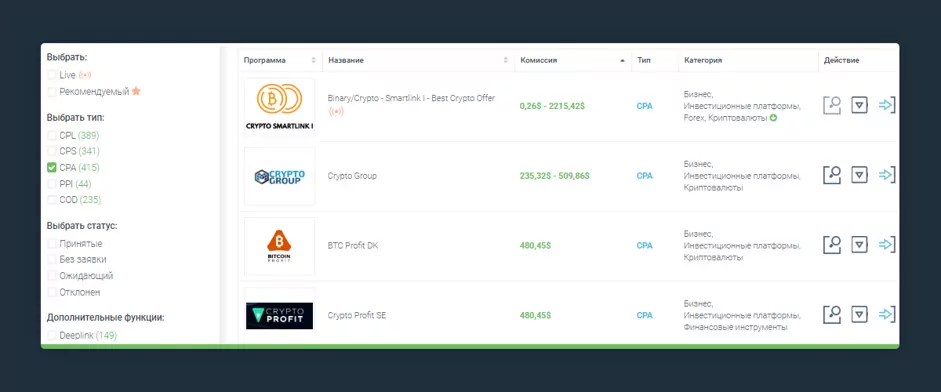Click arrow action icon for BTC Profit DK row

point(887,244)
